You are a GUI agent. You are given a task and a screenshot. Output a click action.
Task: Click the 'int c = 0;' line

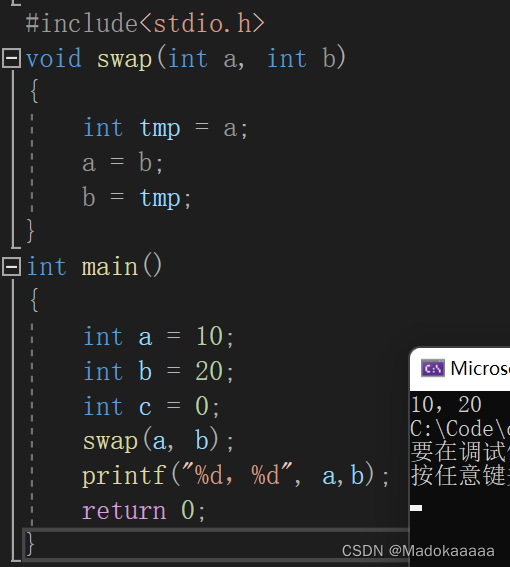(x=151, y=406)
